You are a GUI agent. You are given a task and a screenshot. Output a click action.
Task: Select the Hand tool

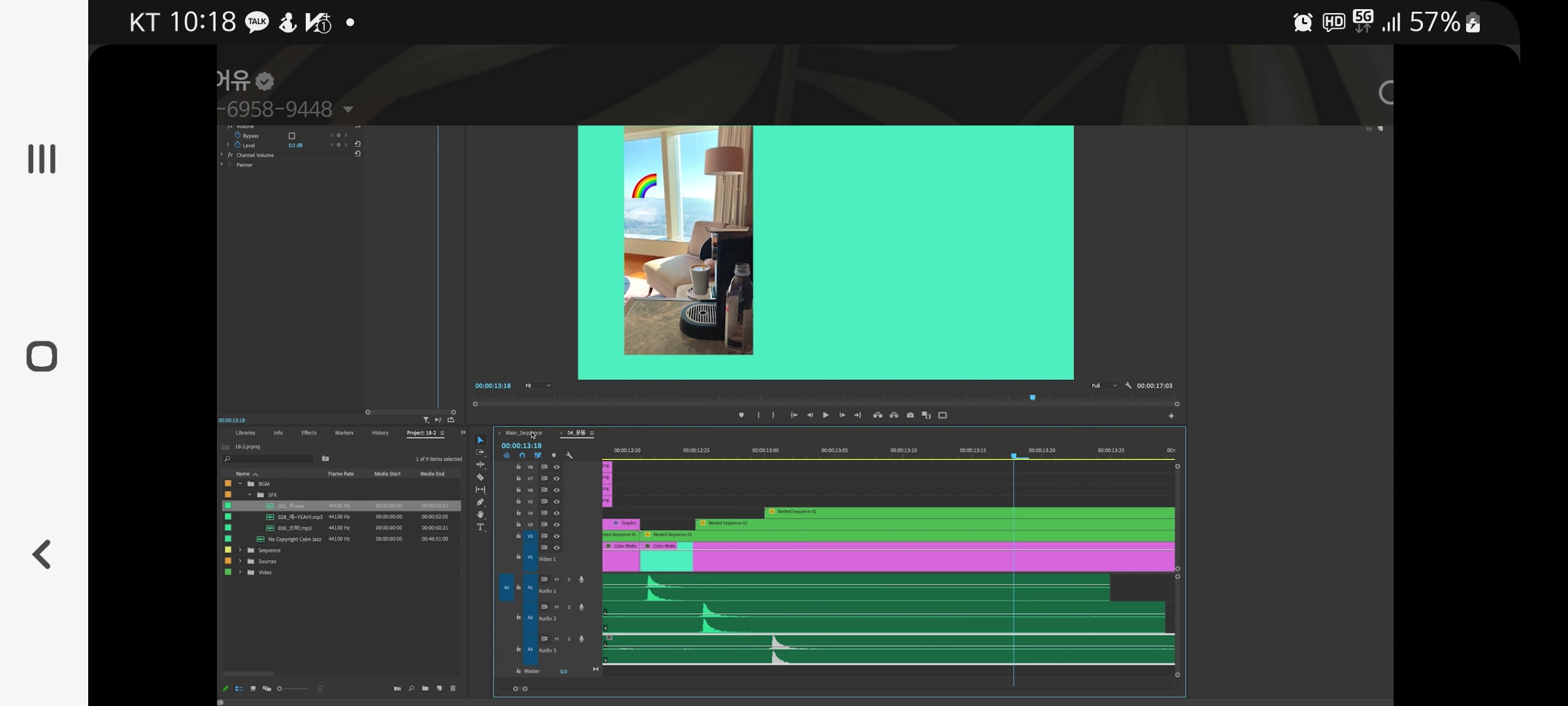pos(480,514)
